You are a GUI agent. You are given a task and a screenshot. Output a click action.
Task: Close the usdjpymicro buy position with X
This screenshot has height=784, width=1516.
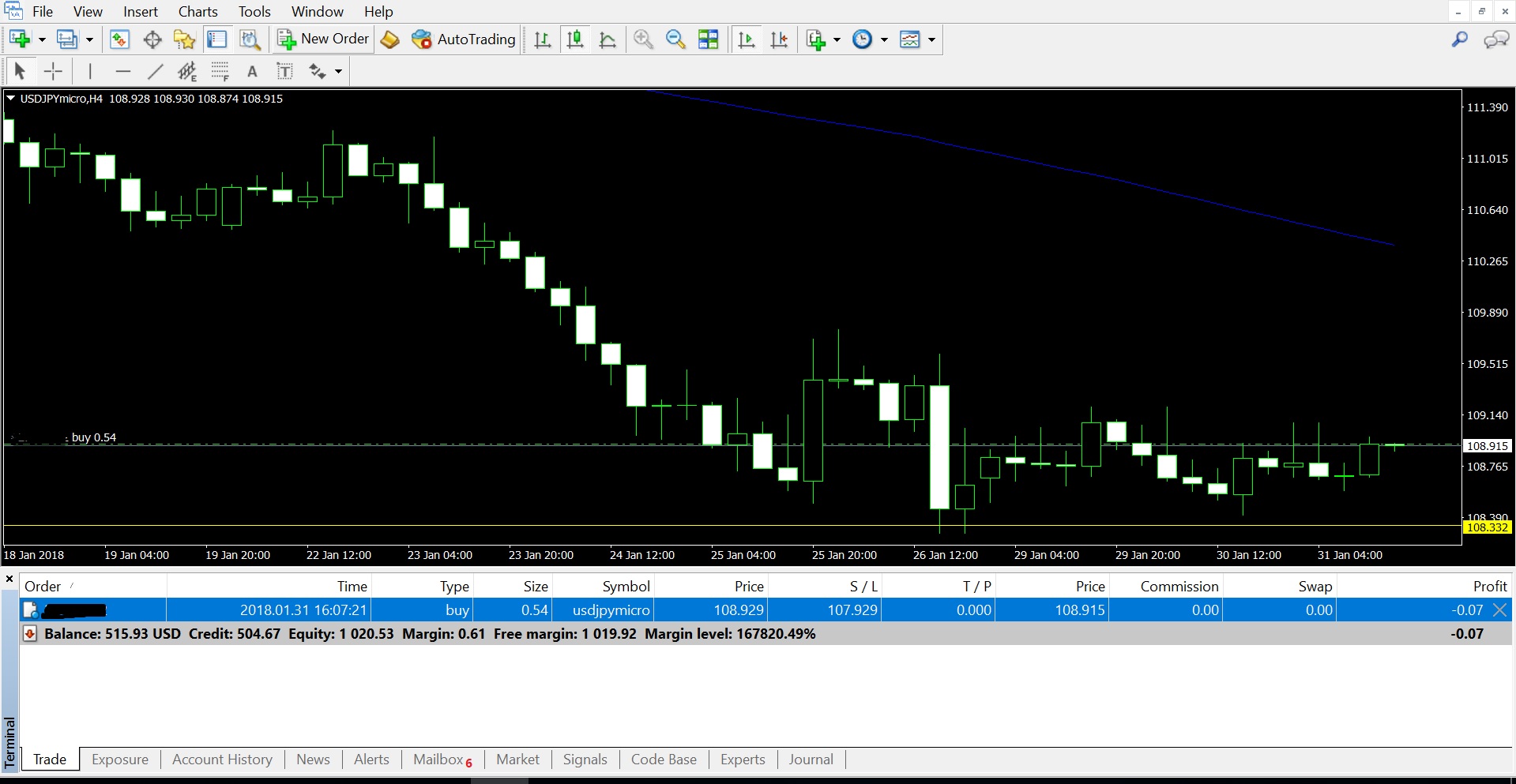click(1499, 610)
